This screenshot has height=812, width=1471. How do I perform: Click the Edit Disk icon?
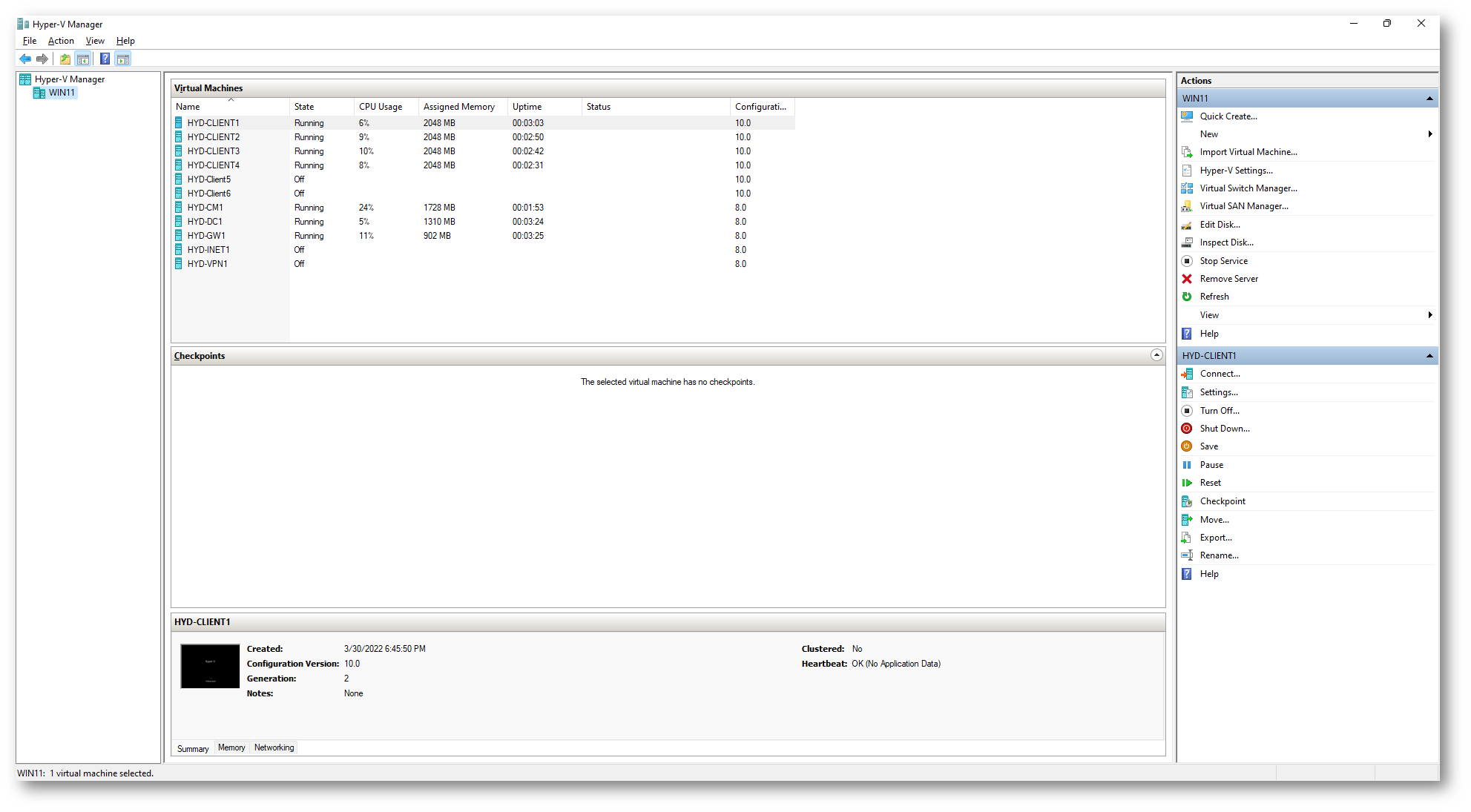pyautogui.click(x=1187, y=225)
